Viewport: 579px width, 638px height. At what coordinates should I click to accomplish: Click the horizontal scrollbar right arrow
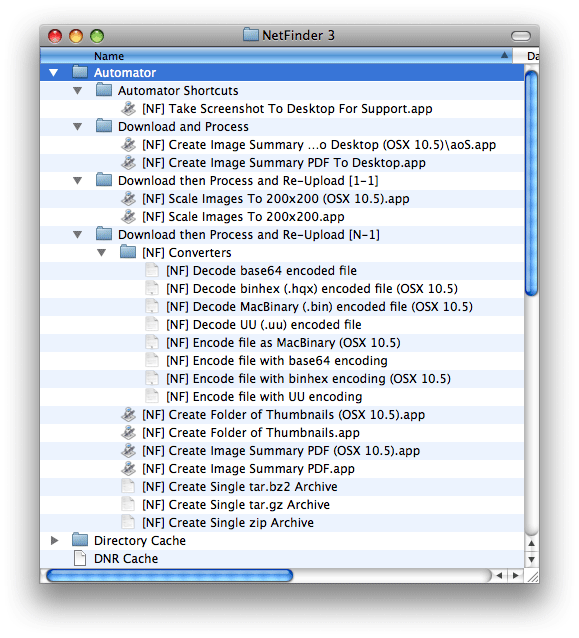coord(516,575)
